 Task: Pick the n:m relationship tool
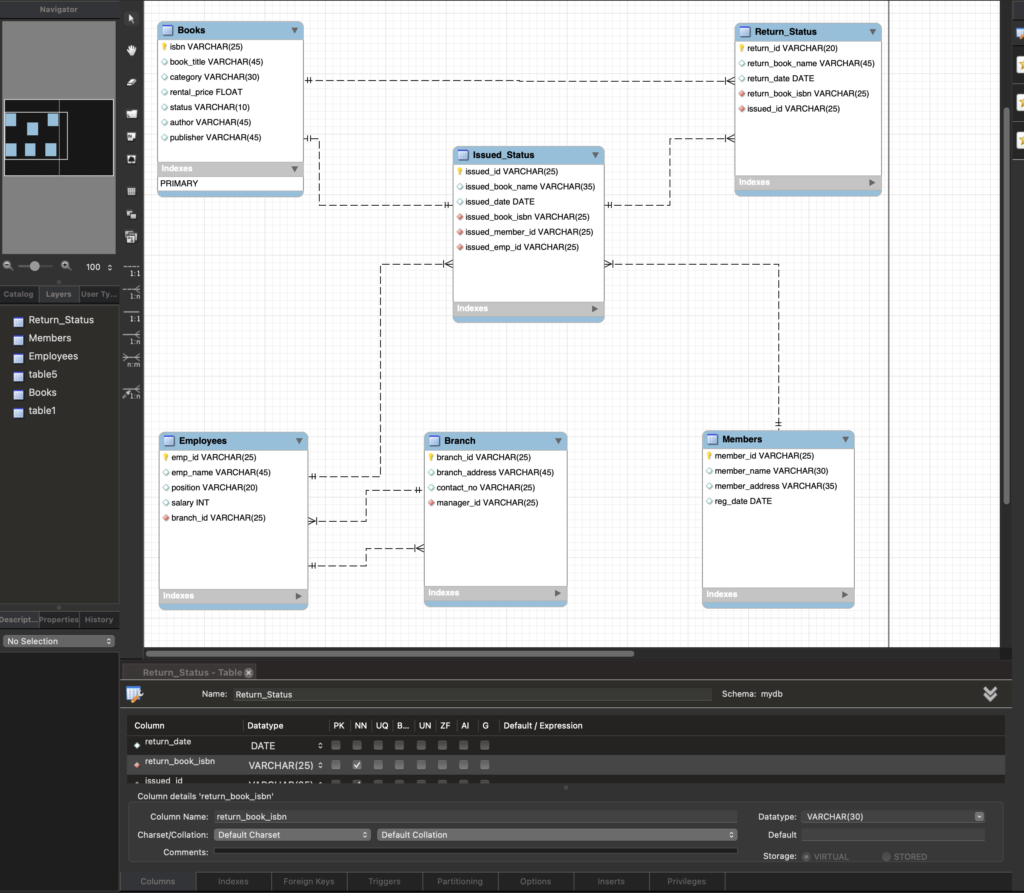click(x=131, y=358)
